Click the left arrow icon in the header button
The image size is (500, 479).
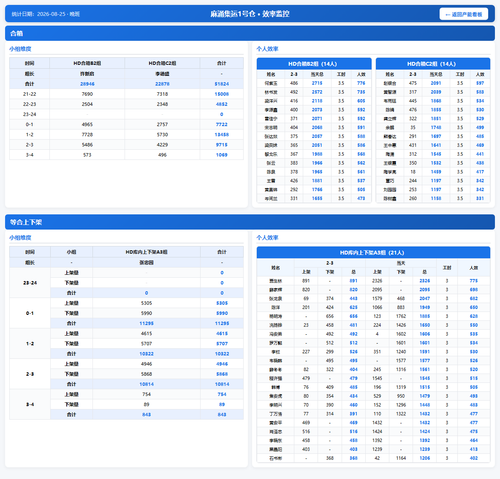pyautogui.click(x=448, y=15)
